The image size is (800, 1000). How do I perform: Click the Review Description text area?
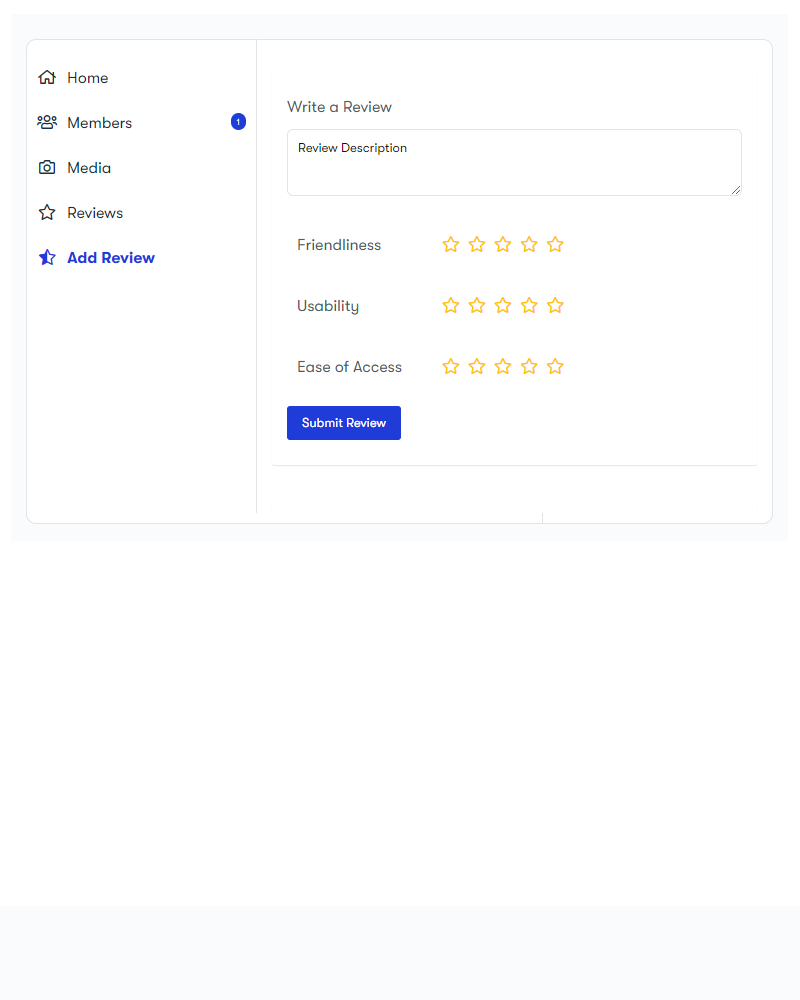coord(514,163)
